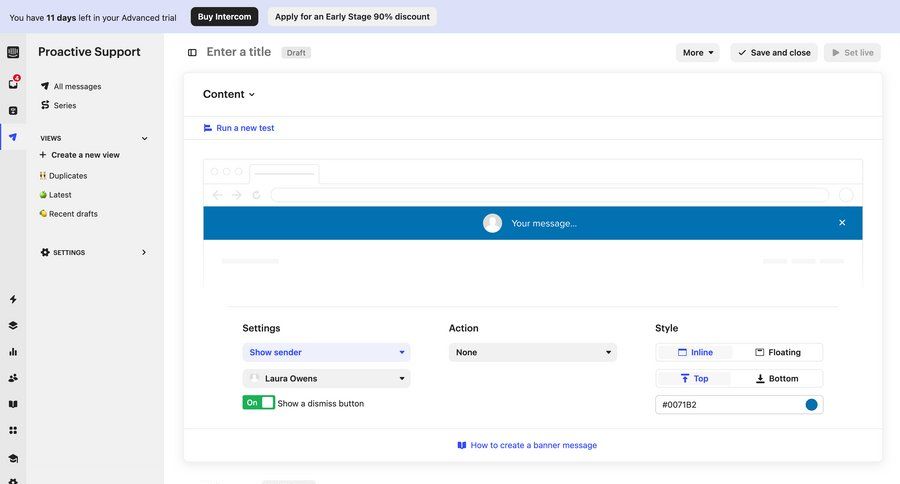The width and height of the screenshot is (900, 484).
Task: Open the Duplicates view
Action: click(x=63, y=176)
